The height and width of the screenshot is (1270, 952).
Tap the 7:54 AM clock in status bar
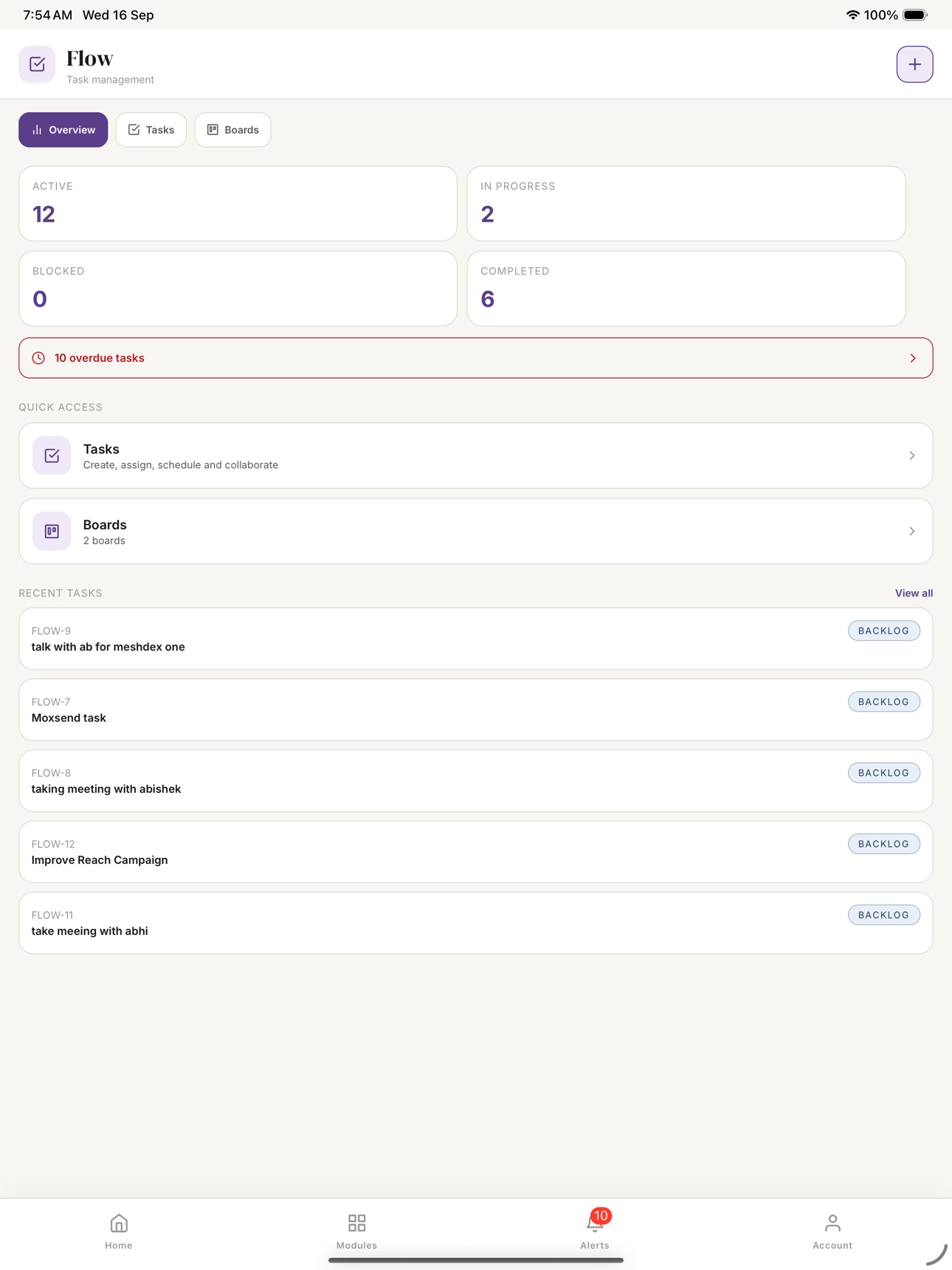pyautogui.click(x=48, y=15)
